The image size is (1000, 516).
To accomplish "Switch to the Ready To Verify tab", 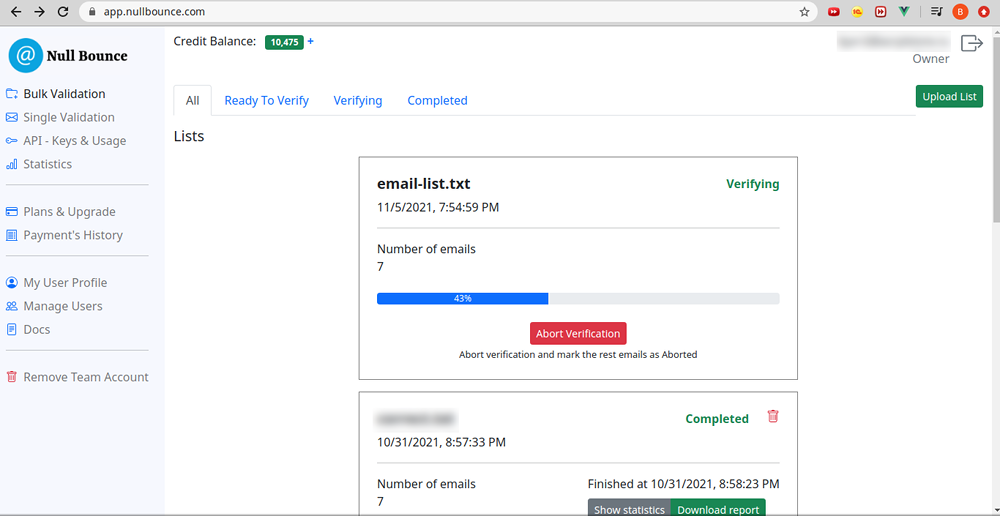I will point(267,101).
